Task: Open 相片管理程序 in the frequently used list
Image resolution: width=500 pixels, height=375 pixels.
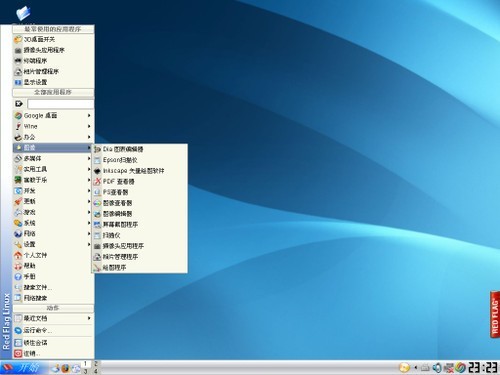Action: coord(53,71)
